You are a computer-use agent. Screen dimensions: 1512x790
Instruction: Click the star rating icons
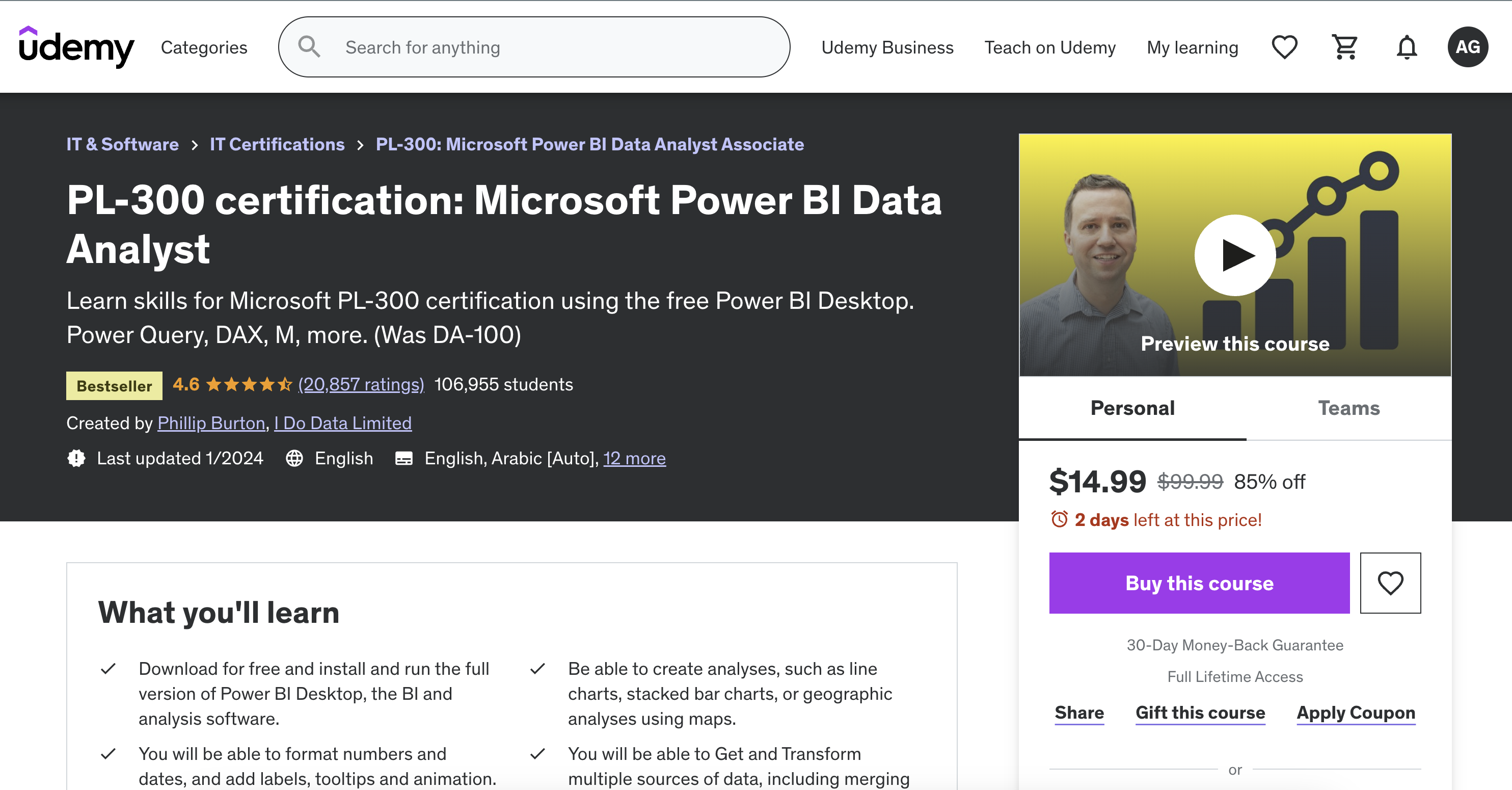(x=249, y=384)
